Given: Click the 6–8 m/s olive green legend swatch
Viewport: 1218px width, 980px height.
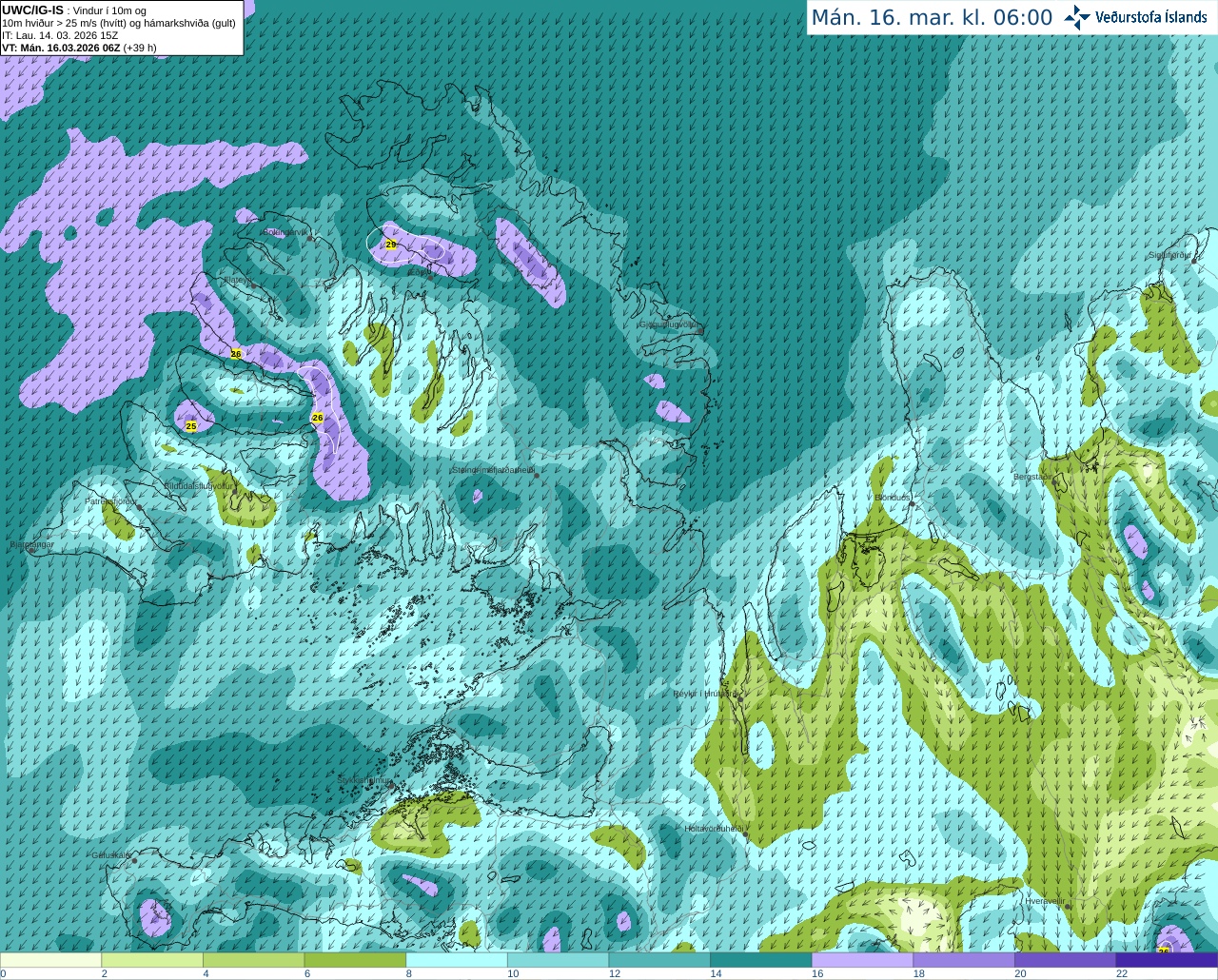Looking at the screenshot, I should coord(355,960).
